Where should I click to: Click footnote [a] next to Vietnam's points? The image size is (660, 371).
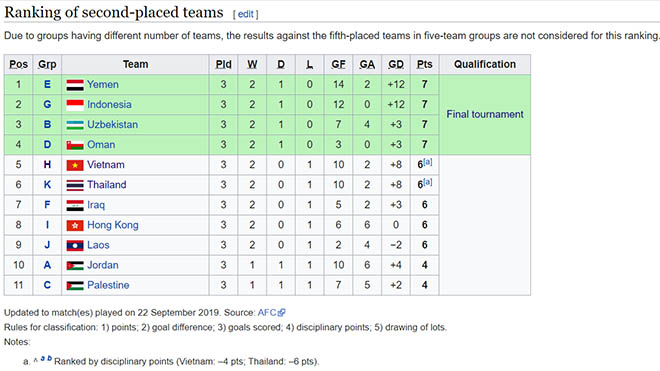click(428, 162)
